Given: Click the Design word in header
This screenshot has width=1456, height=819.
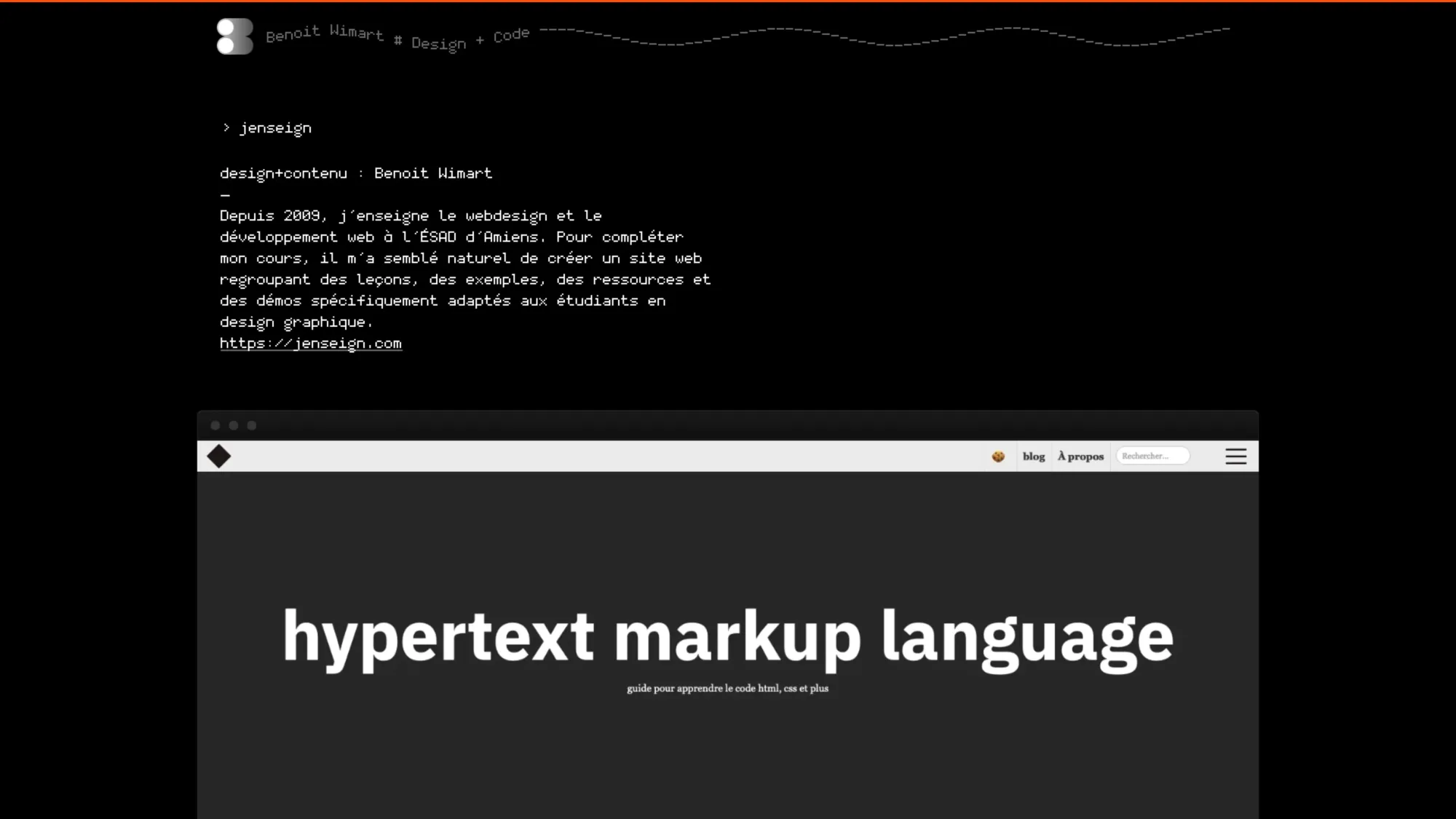Looking at the screenshot, I should point(438,43).
